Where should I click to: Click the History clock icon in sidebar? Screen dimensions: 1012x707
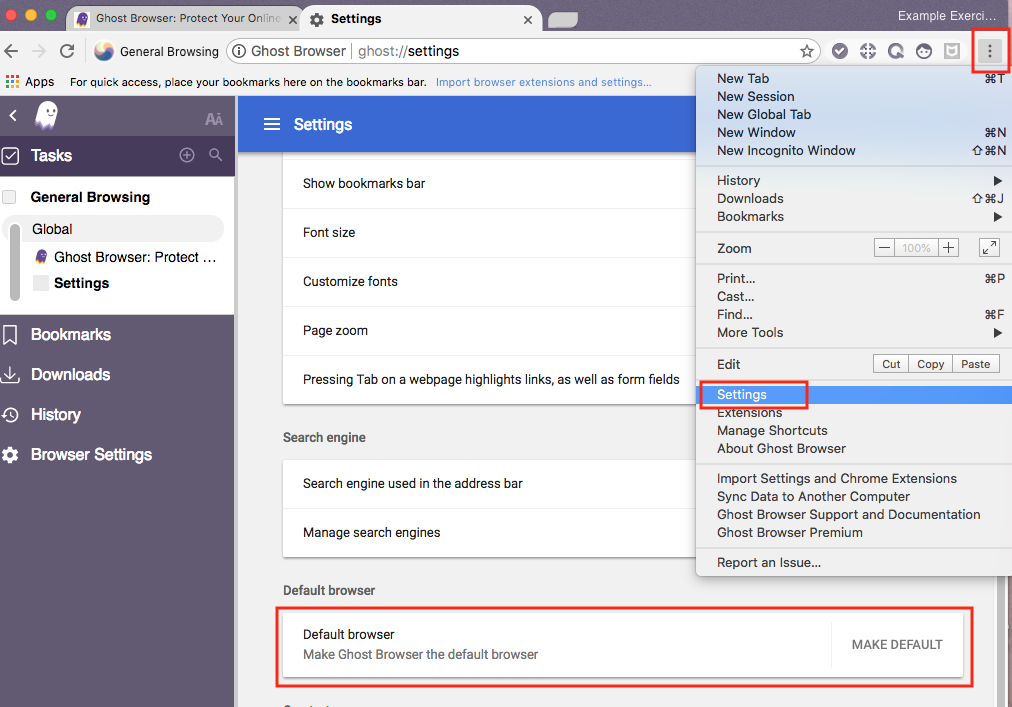click(x=10, y=415)
